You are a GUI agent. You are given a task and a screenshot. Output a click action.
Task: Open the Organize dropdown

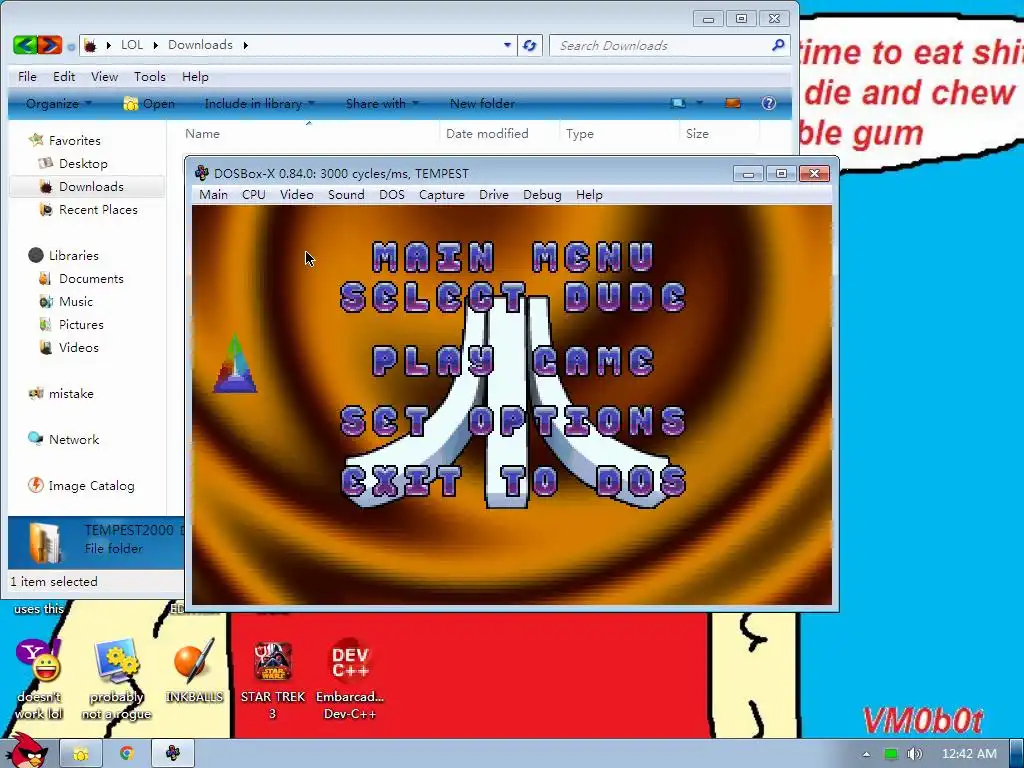(x=59, y=103)
